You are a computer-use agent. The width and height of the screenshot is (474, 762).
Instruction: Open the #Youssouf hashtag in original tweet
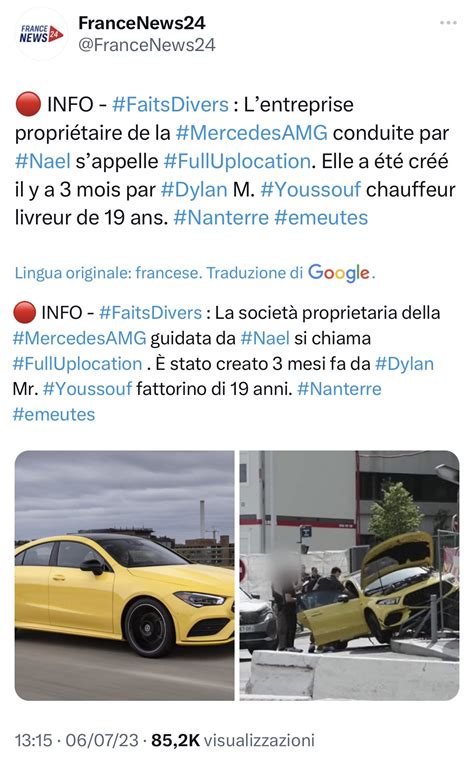tap(311, 190)
